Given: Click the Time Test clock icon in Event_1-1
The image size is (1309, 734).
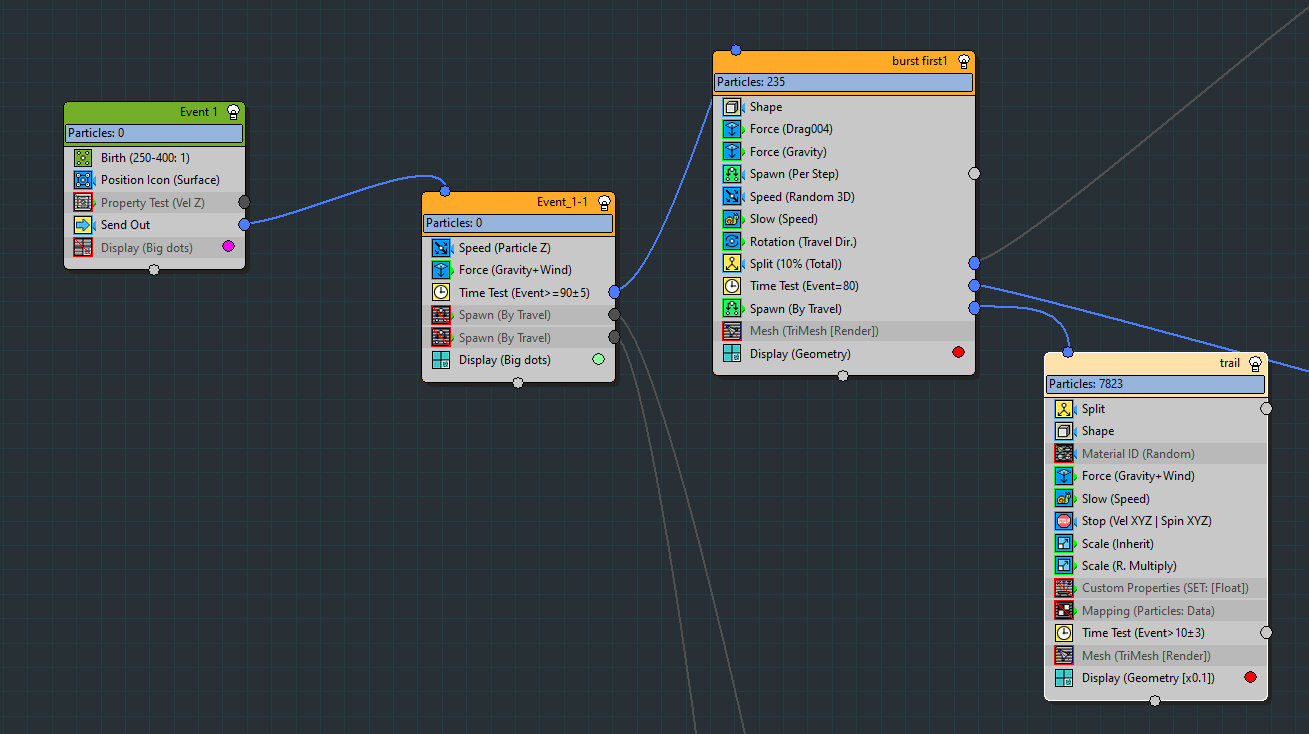Looking at the screenshot, I should click(x=441, y=292).
